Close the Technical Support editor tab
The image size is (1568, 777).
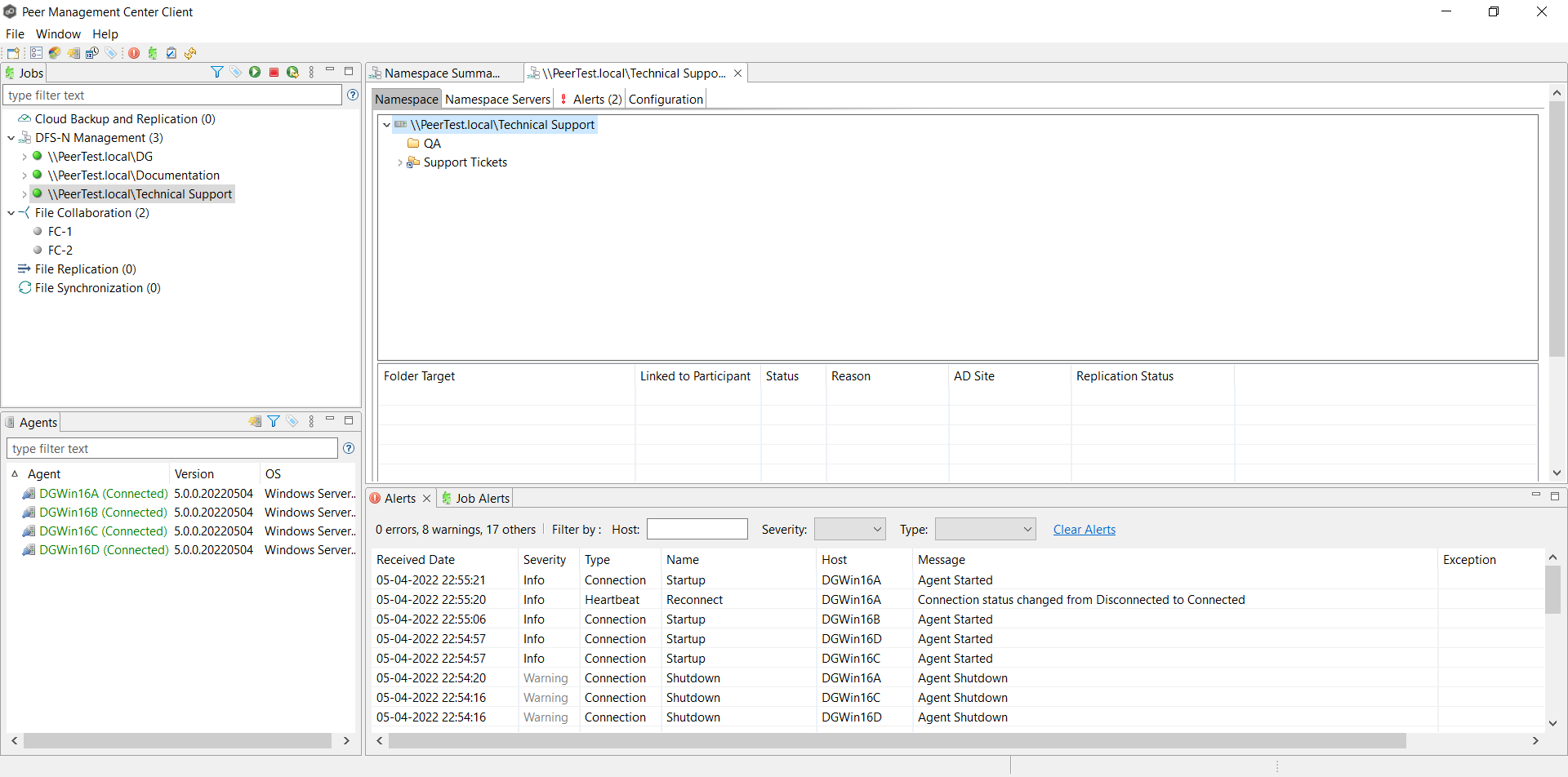click(x=737, y=73)
